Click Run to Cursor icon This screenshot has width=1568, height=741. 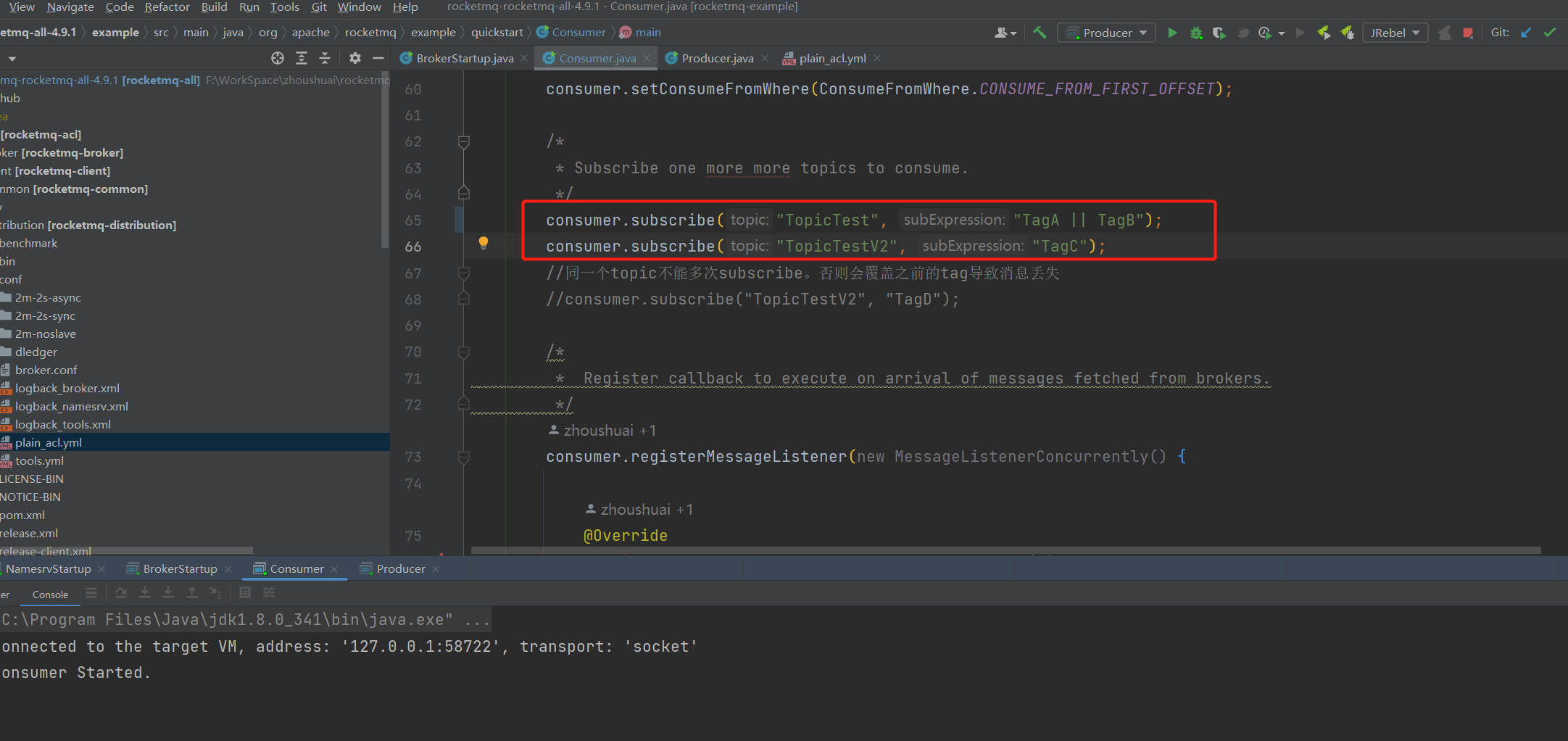pos(215,593)
